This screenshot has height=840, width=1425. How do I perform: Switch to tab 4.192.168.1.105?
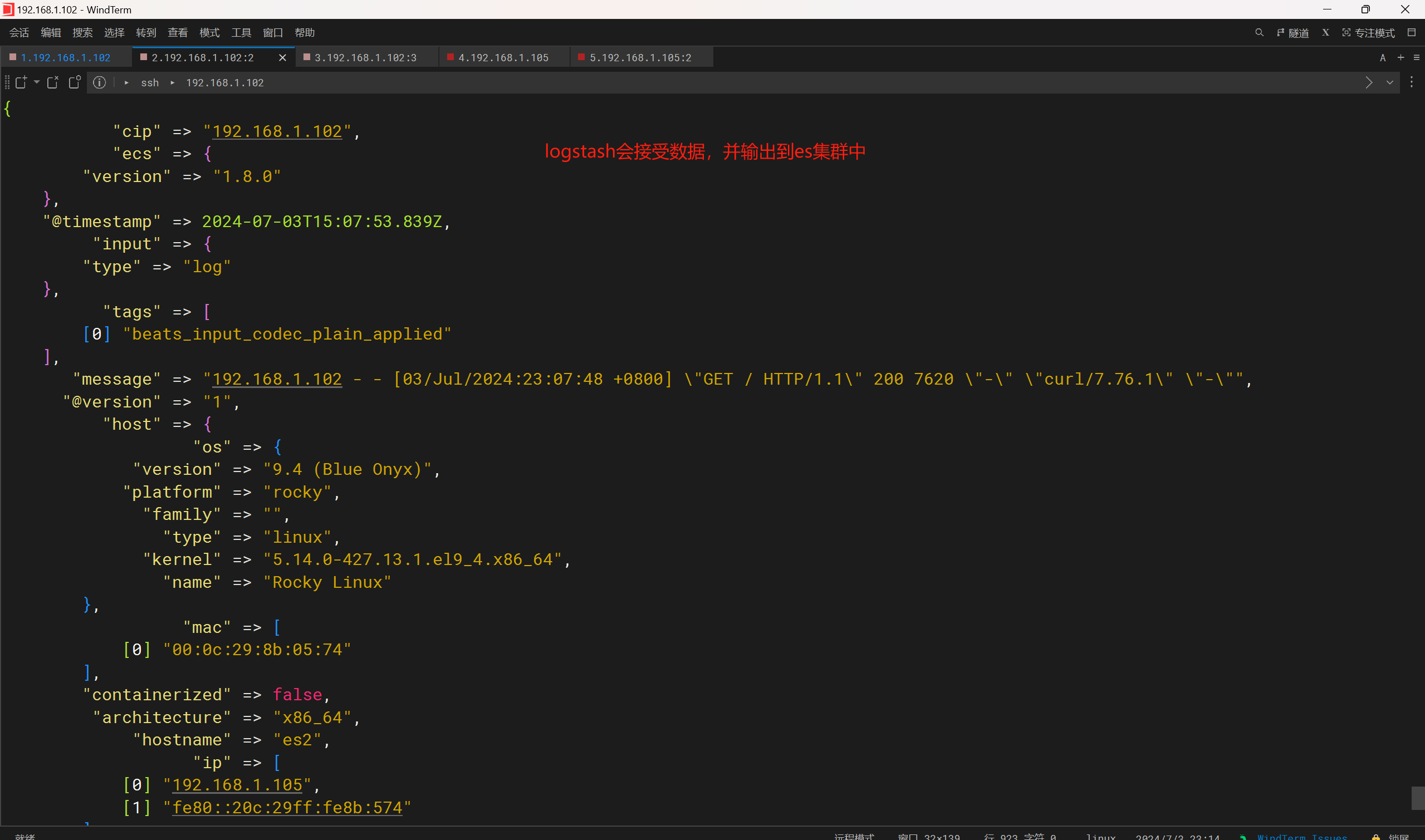click(x=503, y=58)
